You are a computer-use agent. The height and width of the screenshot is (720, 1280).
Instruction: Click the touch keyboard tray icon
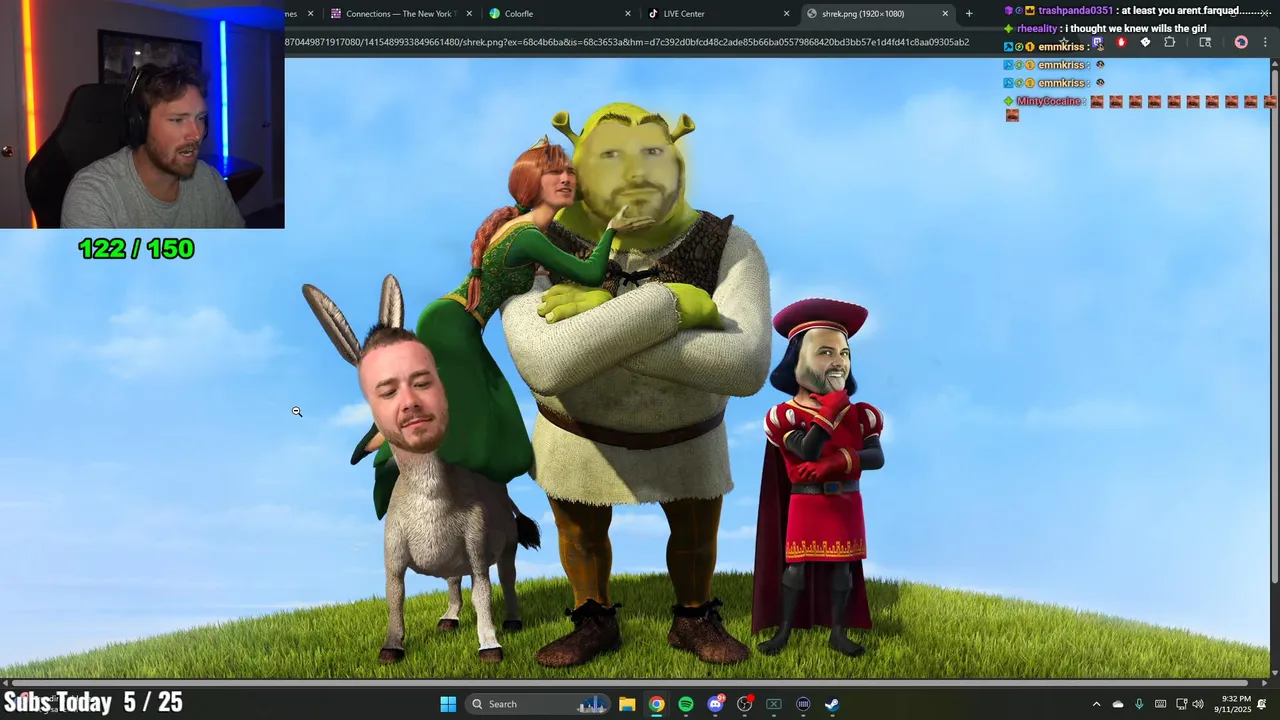coord(1160,704)
